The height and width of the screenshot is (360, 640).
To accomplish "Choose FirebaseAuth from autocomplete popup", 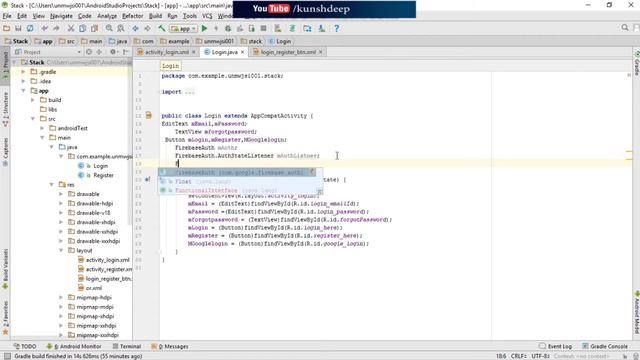I will [x=237, y=173].
